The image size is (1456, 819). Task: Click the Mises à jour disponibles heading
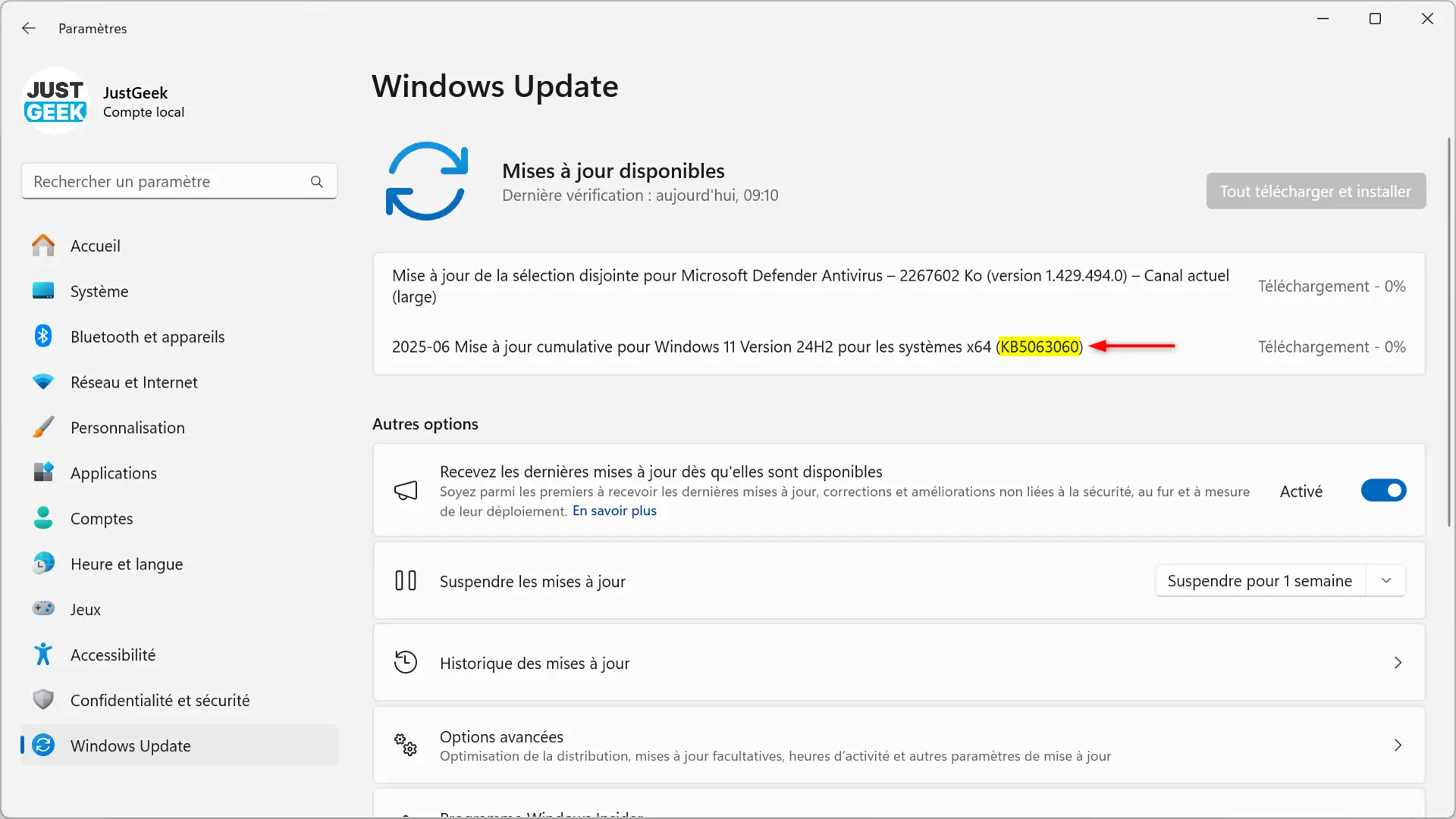pos(613,171)
